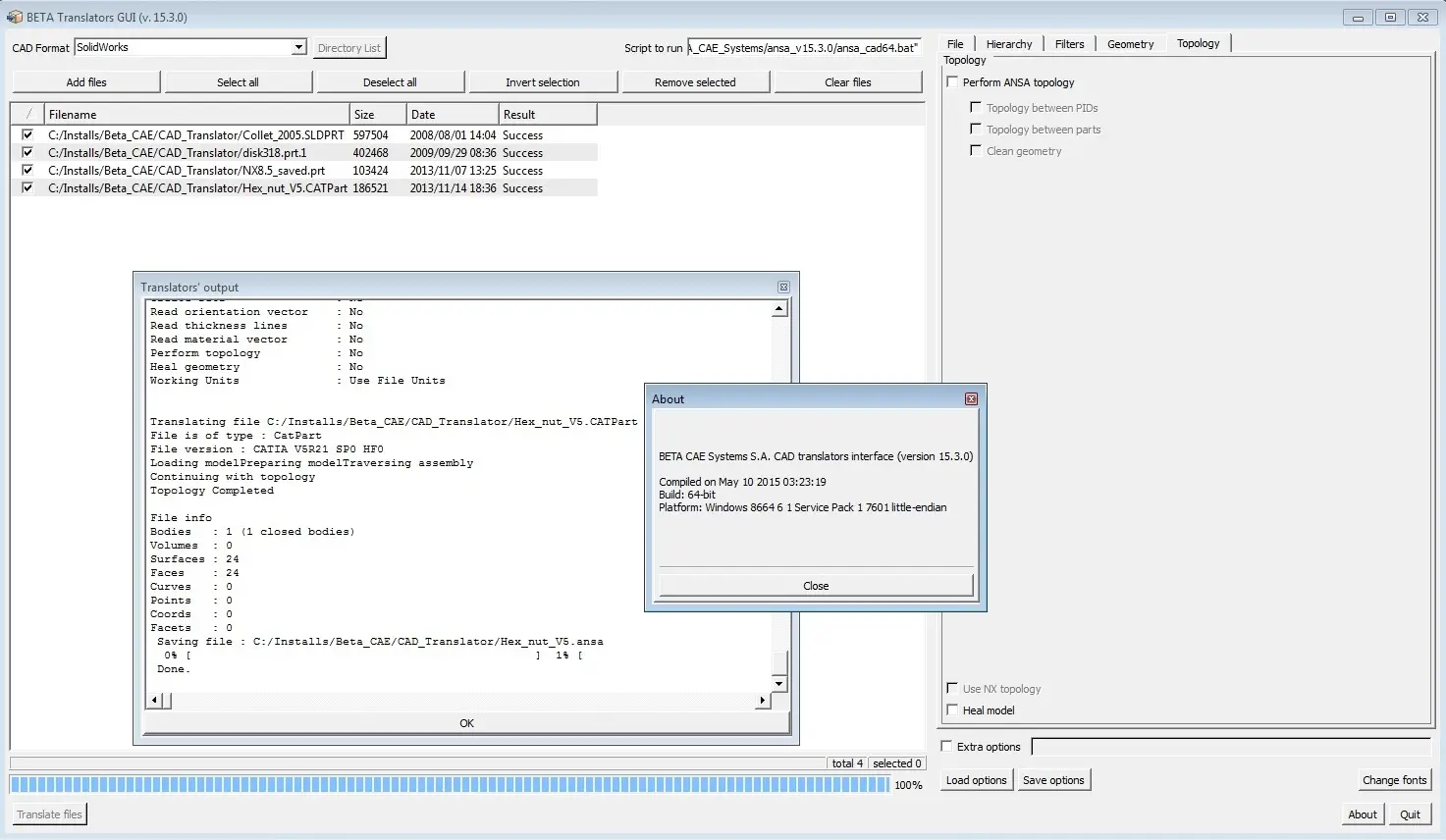1446x840 pixels.
Task: Click the Clear files button
Action: pos(848,82)
